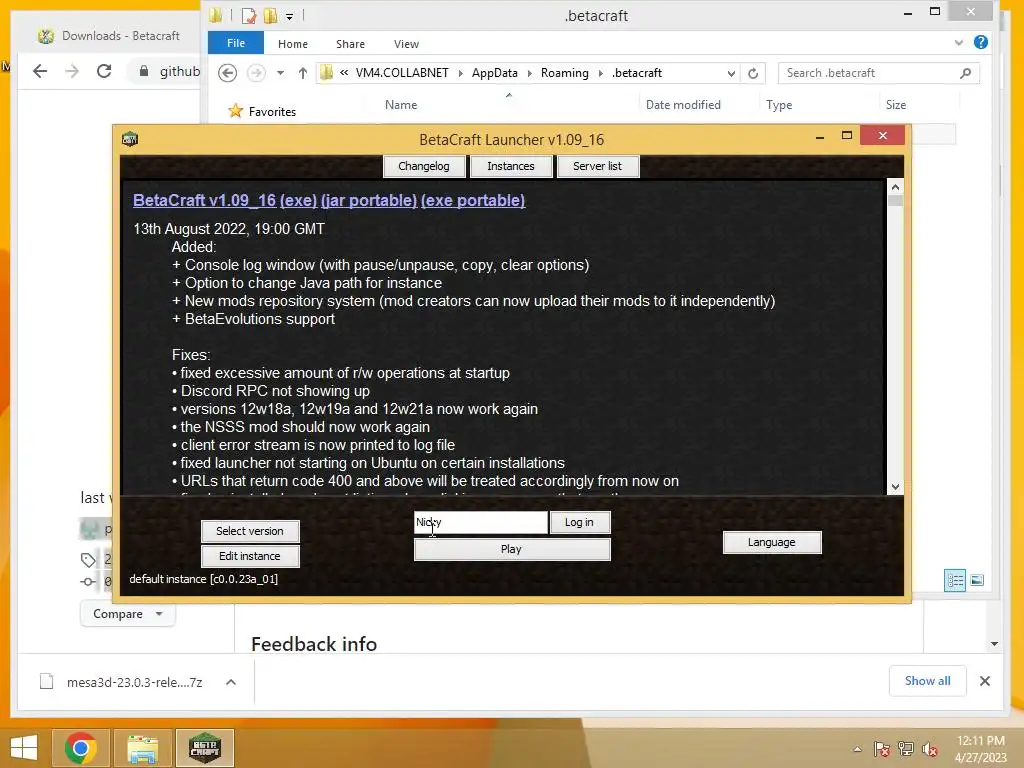Click the Edit instance button

[250, 556]
